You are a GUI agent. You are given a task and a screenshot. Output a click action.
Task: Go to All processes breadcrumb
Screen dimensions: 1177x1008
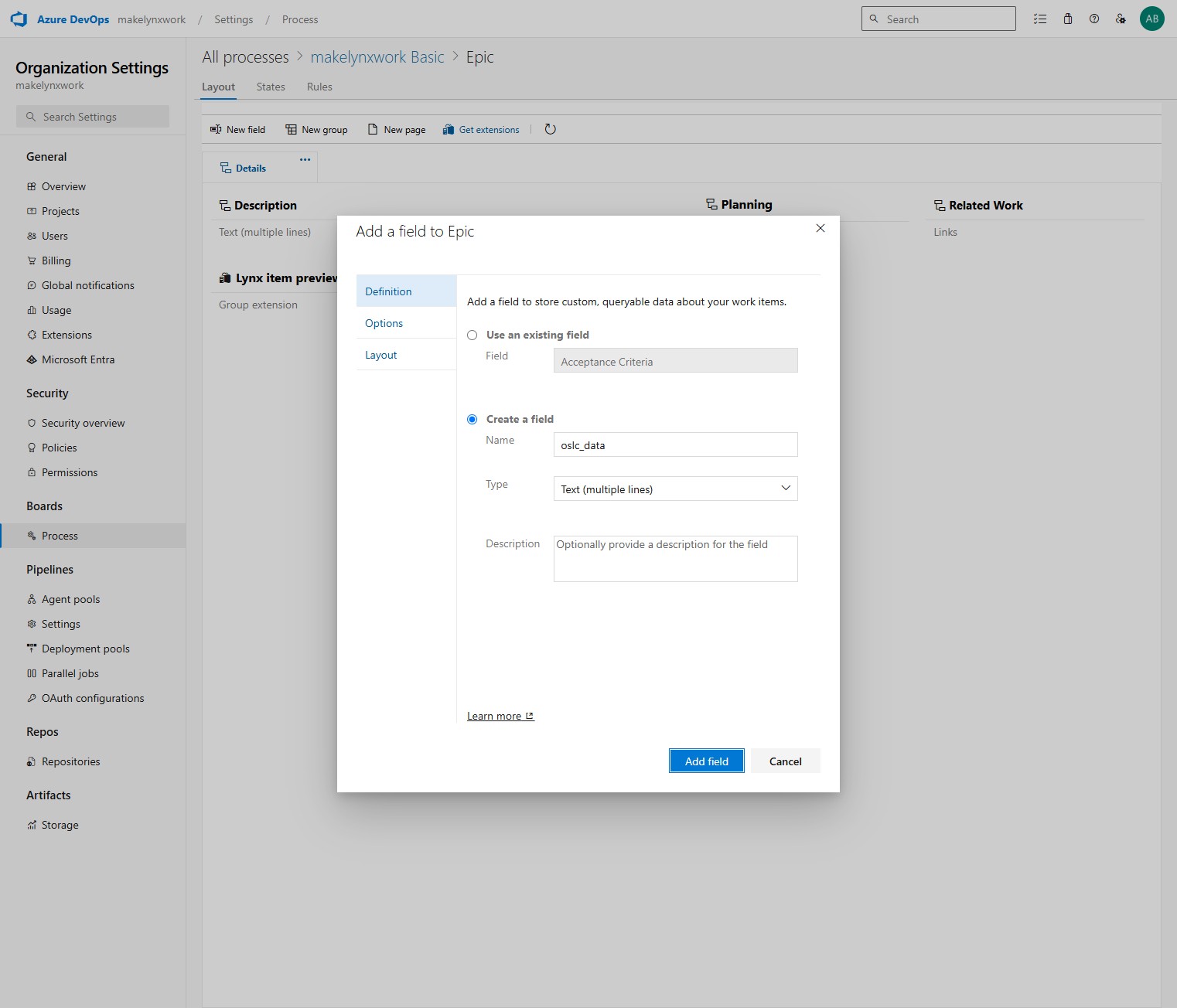(245, 57)
